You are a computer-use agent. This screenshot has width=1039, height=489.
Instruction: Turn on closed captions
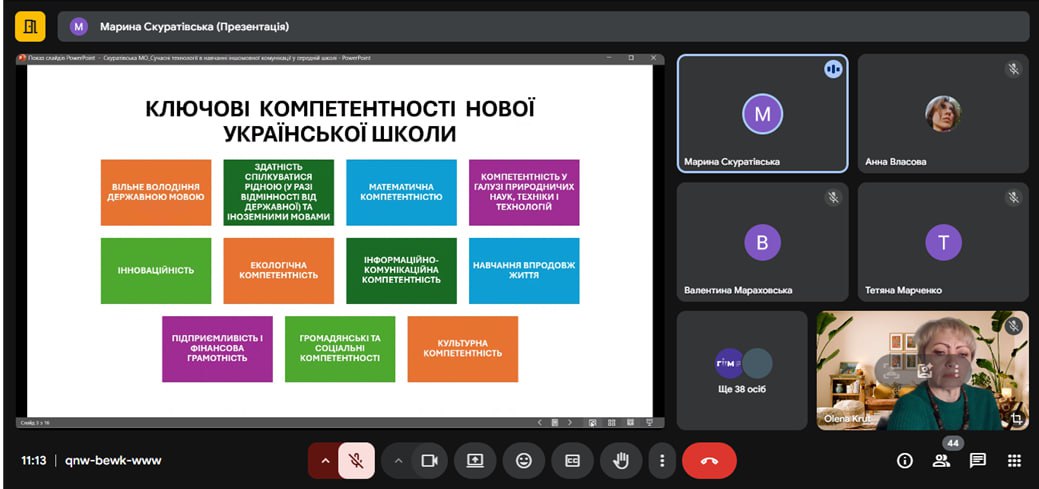[573, 461]
